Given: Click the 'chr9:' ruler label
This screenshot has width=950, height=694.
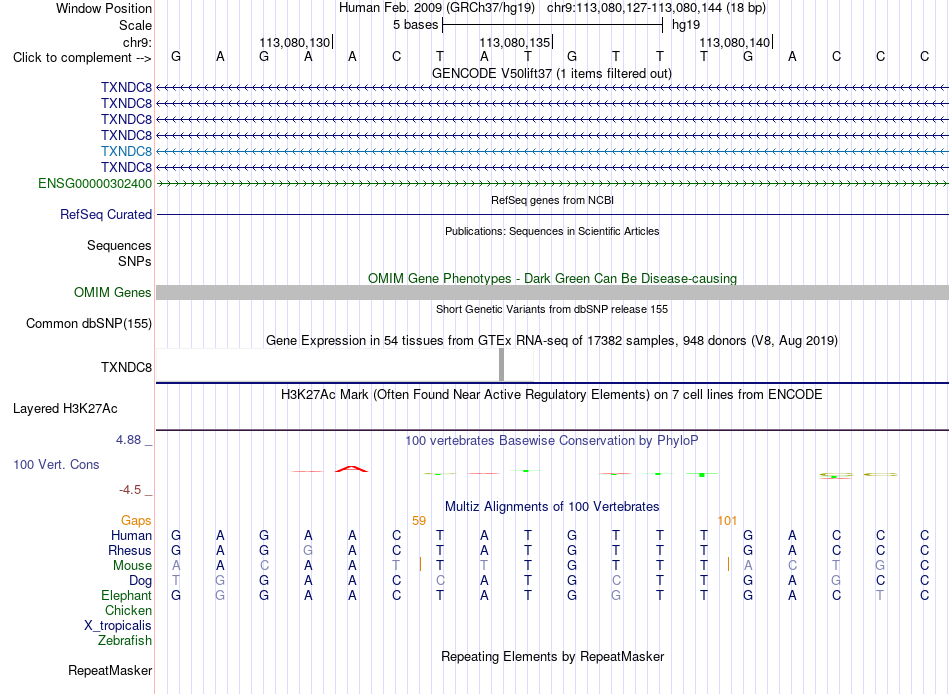Looking at the screenshot, I should pos(137,42).
